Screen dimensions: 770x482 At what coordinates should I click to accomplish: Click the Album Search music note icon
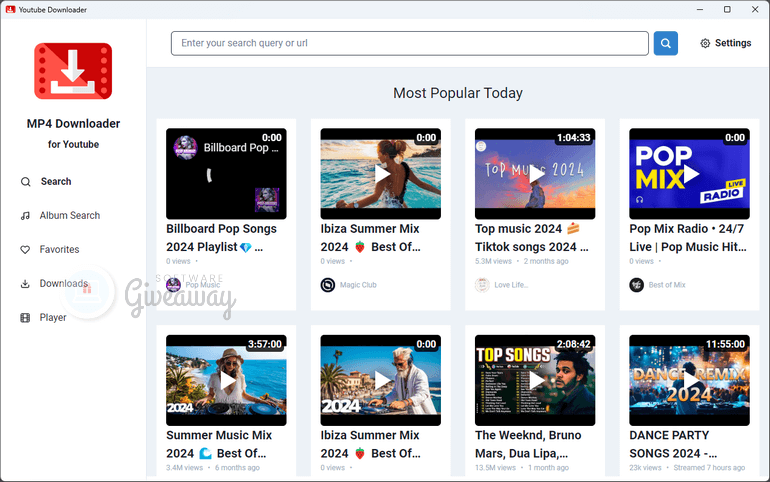coord(25,216)
